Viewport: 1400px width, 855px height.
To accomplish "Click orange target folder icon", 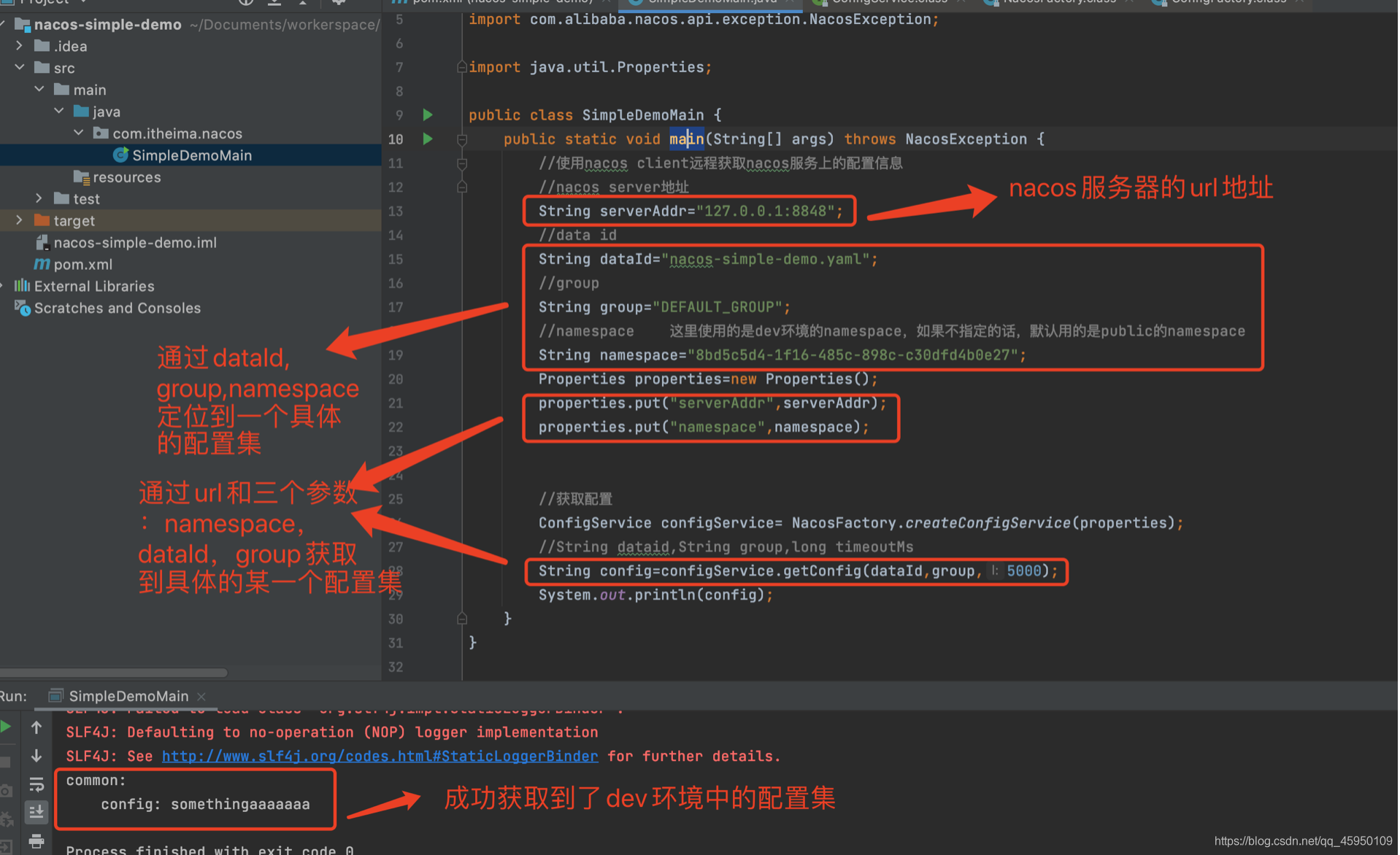I will [x=42, y=220].
